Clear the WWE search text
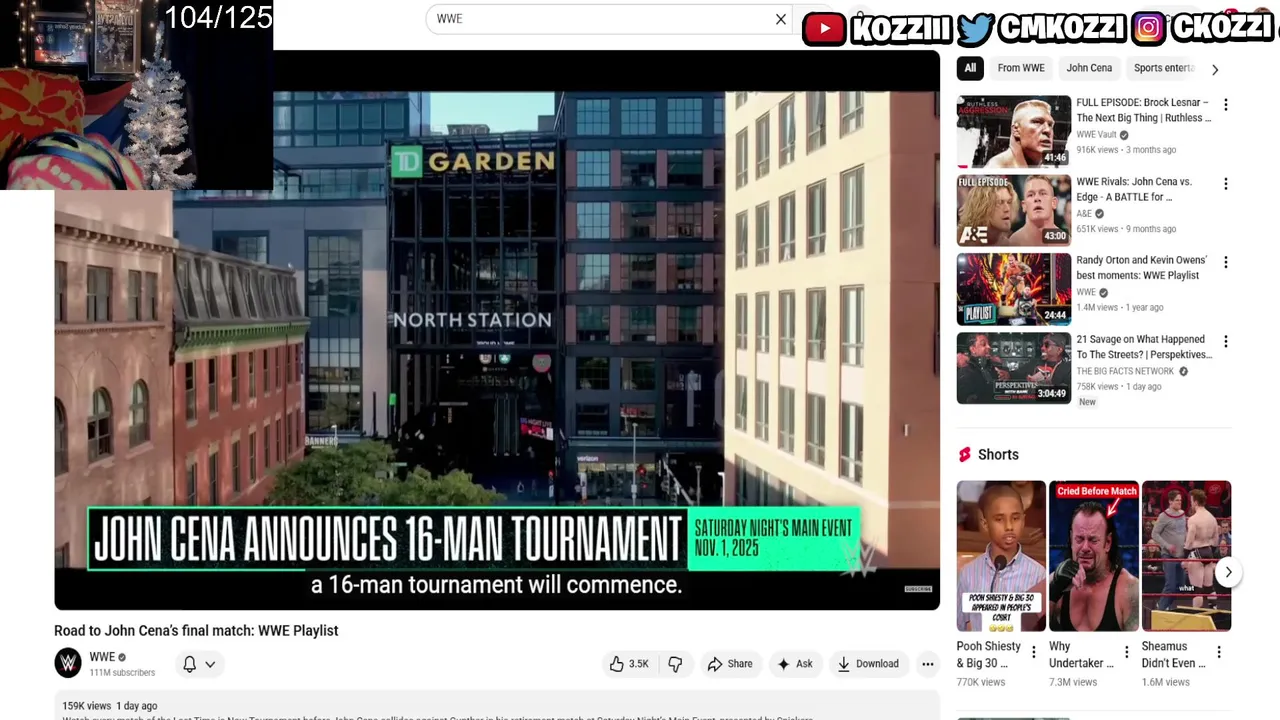1280x720 pixels. 781,19
